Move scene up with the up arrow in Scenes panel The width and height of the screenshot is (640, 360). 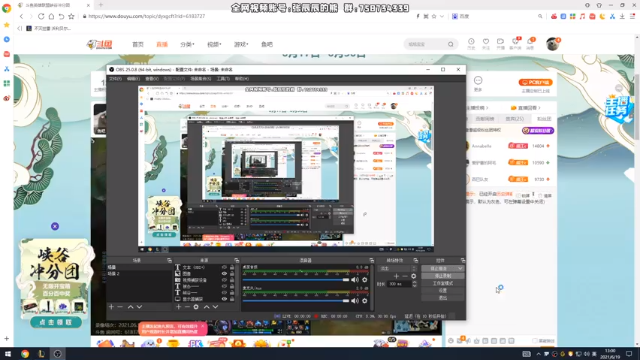[131, 307]
